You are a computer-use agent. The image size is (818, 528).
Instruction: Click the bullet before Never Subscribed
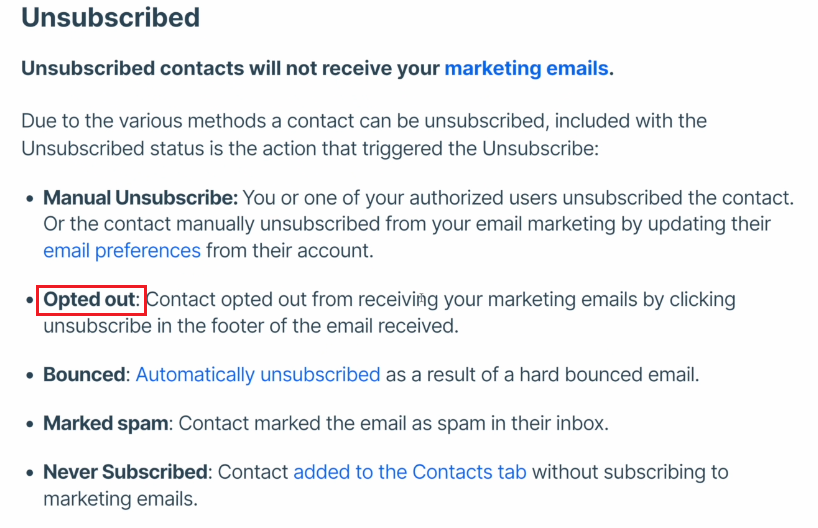coord(30,473)
